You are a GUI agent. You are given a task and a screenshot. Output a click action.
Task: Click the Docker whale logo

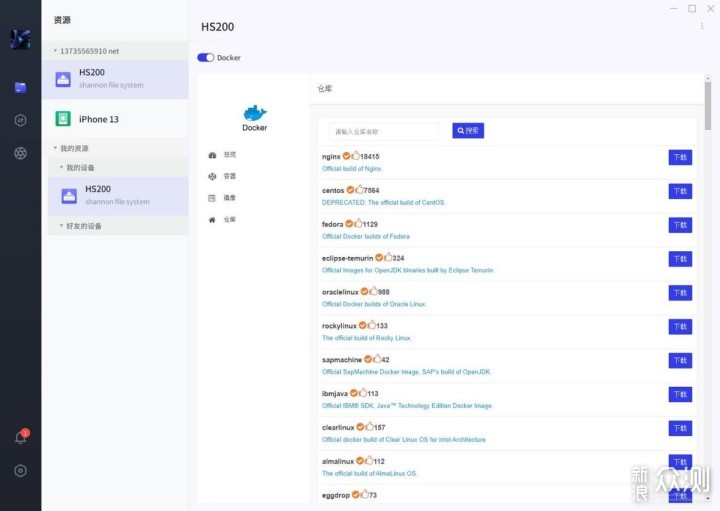[255, 113]
